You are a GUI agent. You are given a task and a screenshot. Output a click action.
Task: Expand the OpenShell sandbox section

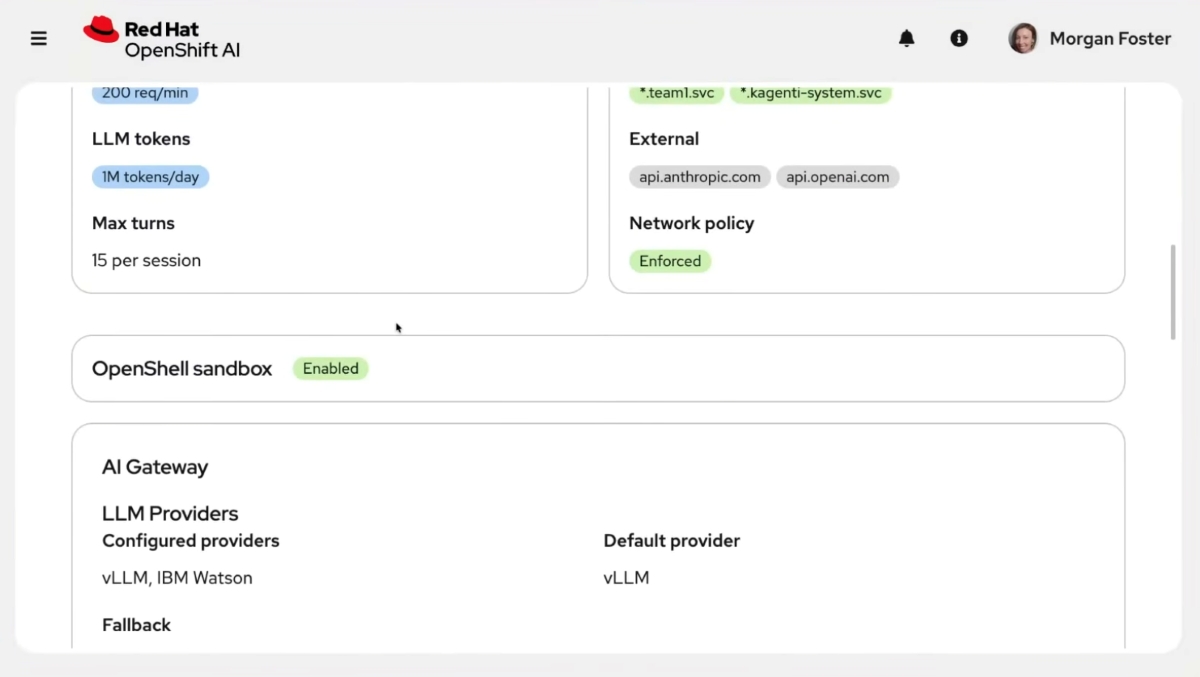(598, 368)
